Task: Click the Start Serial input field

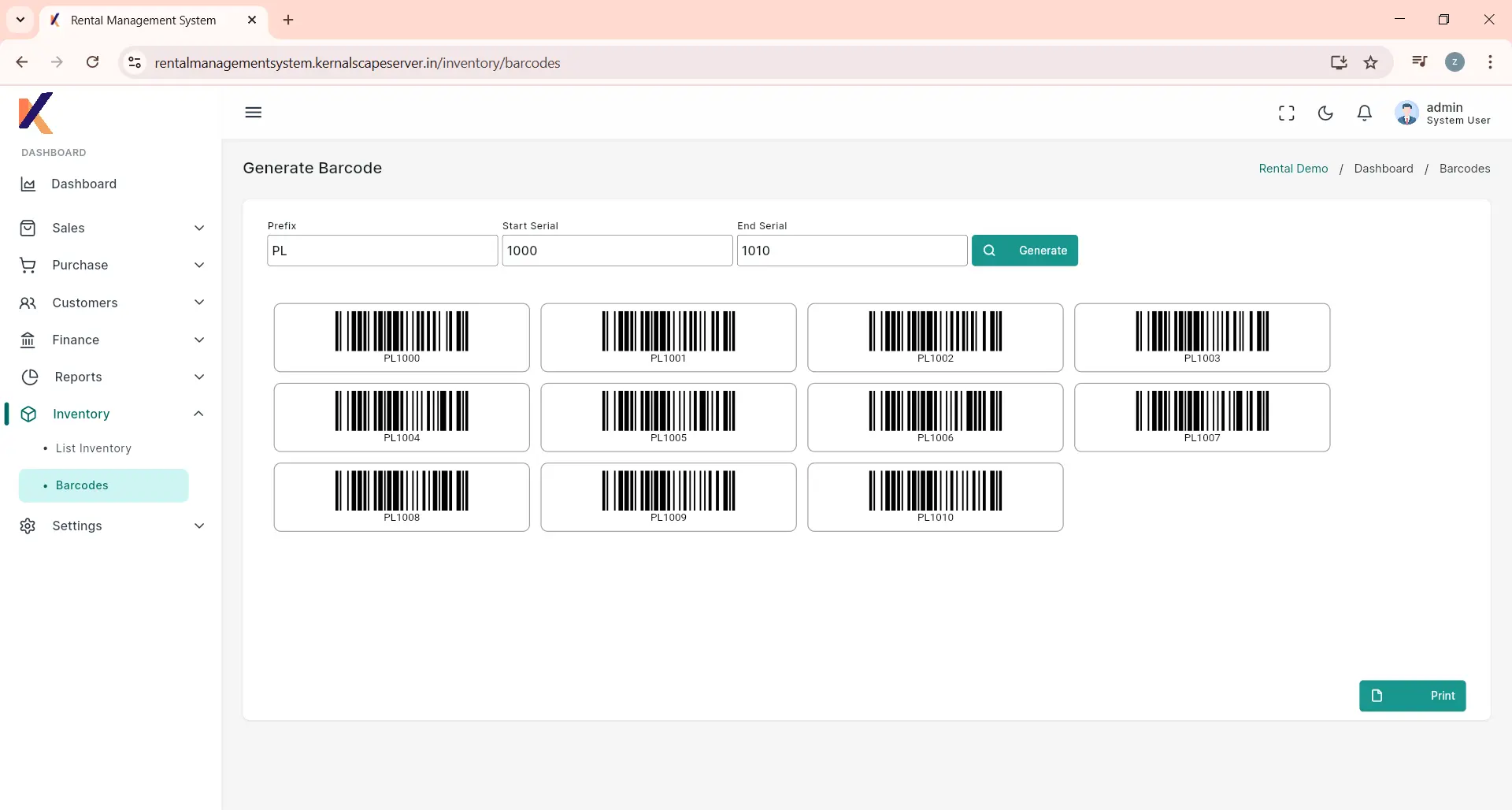Action: coord(617,251)
